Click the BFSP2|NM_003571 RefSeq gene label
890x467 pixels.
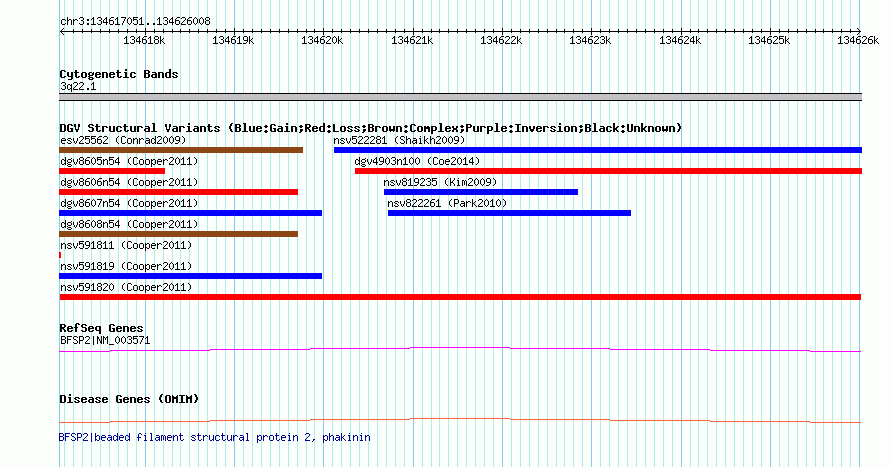105,340
